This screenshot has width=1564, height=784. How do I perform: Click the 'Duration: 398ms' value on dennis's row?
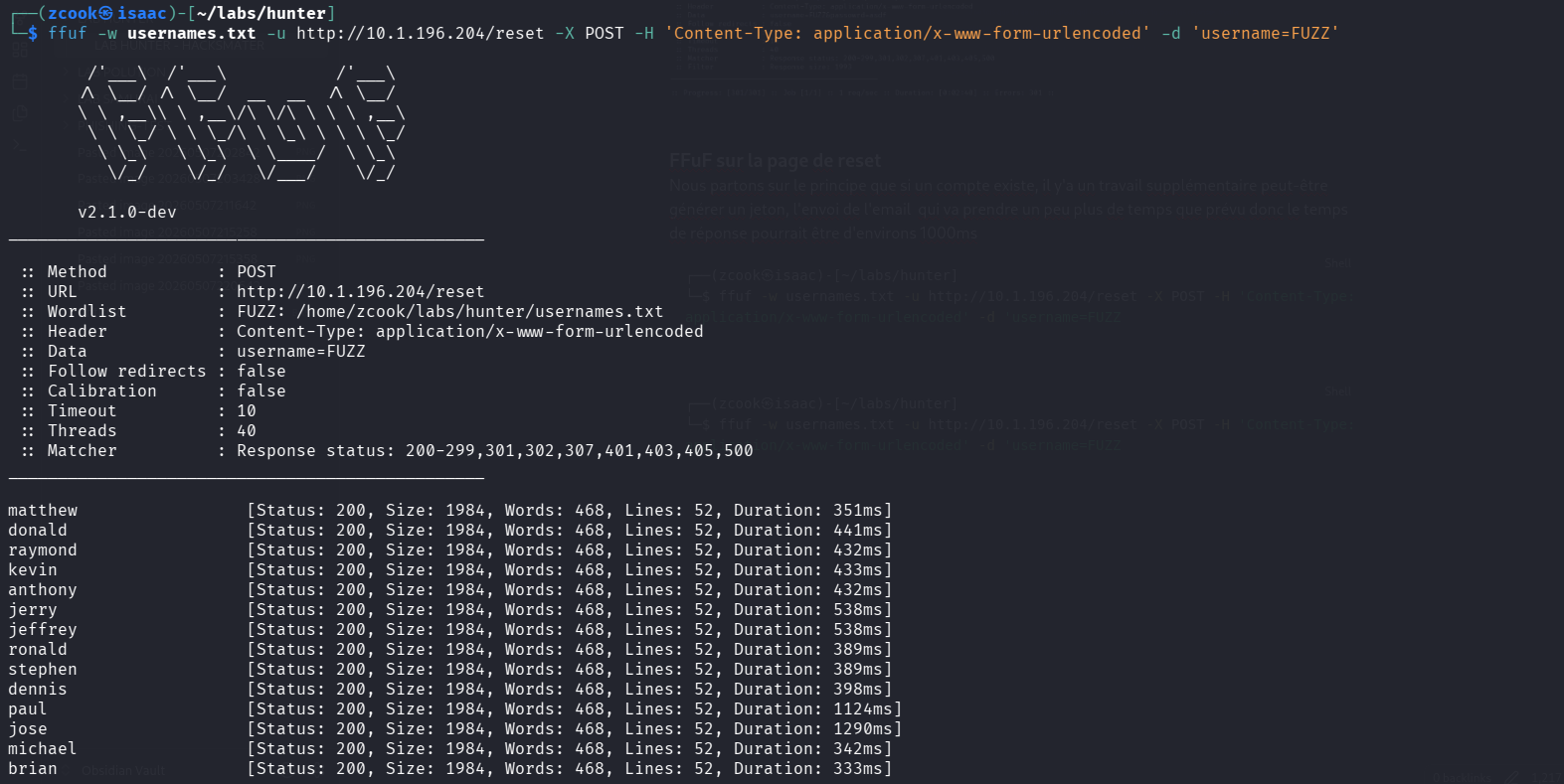point(808,690)
